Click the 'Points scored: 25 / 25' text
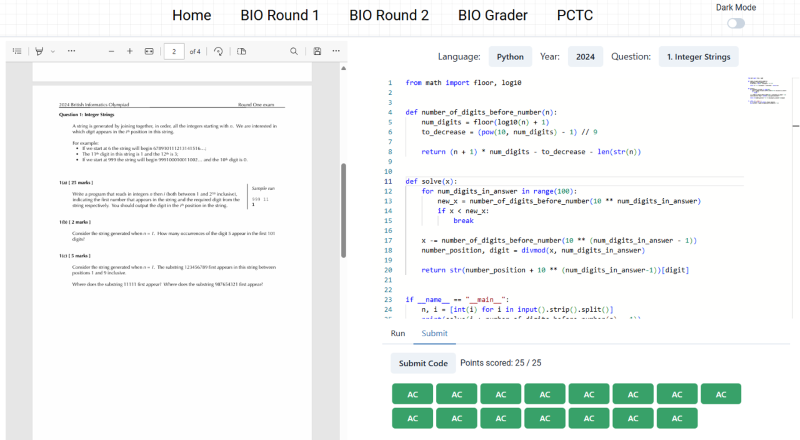800x440 pixels. click(x=501, y=363)
